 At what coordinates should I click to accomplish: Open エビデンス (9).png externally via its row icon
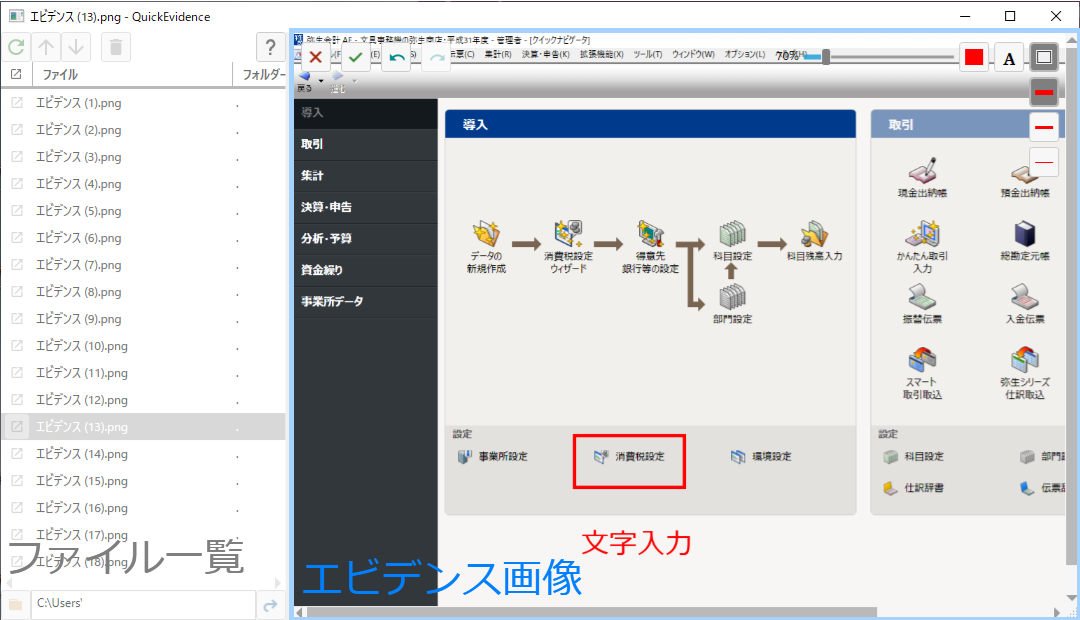(17, 318)
